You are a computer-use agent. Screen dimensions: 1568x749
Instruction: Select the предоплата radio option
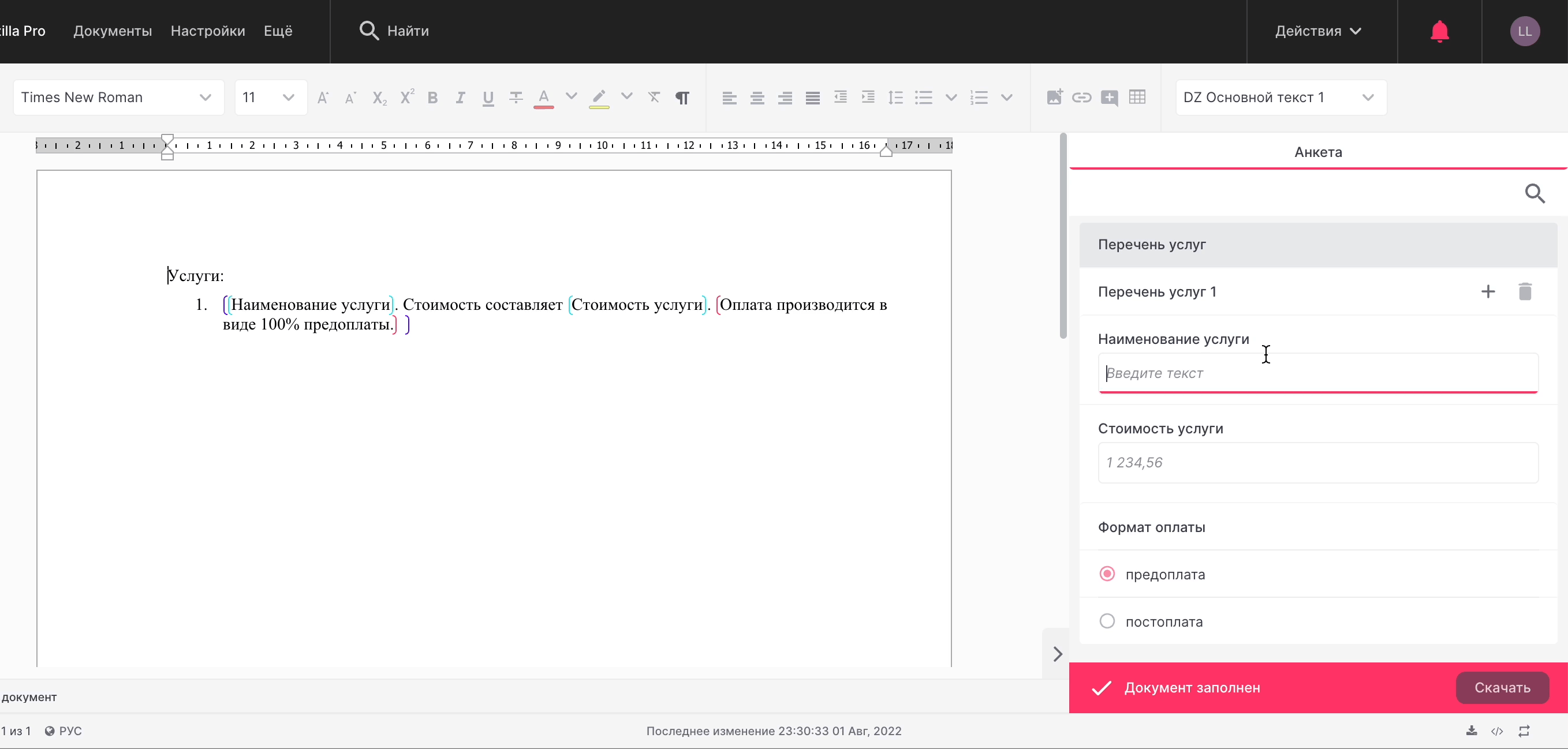[1107, 574]
